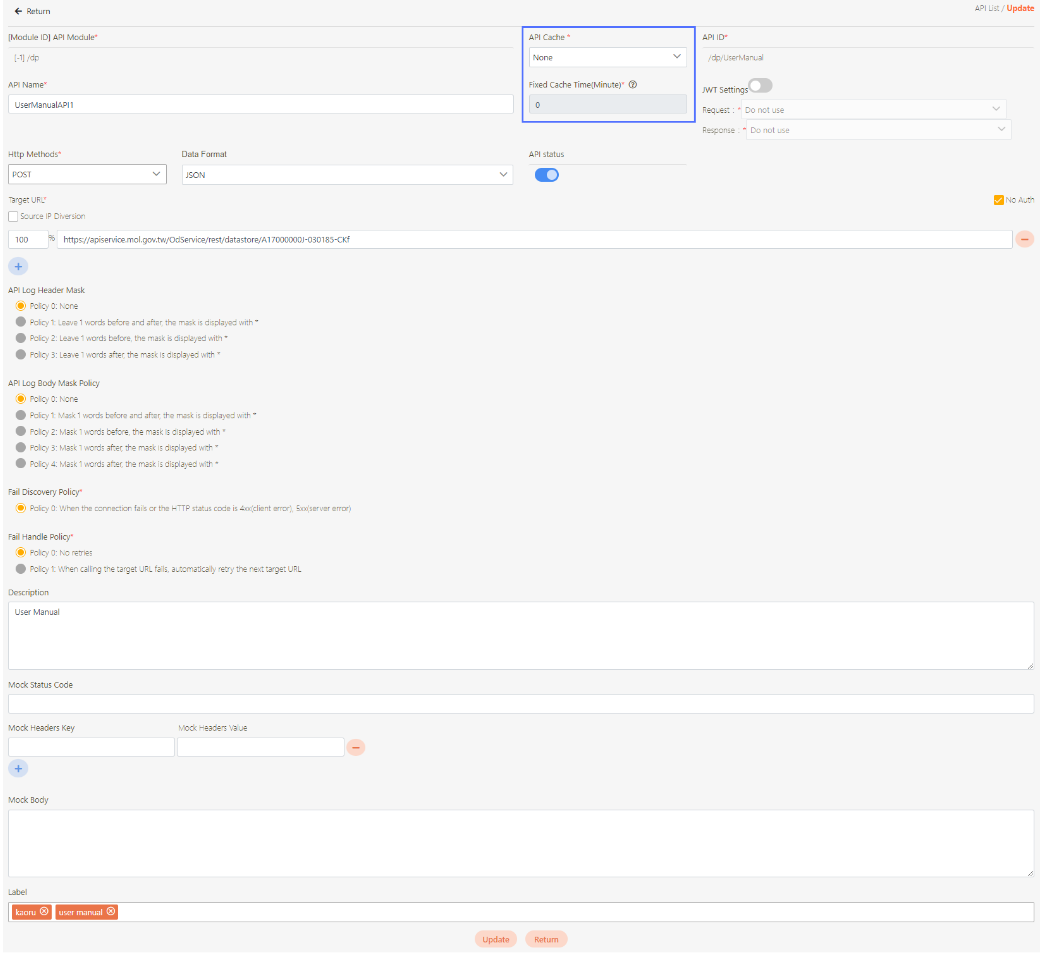
Task: Toggle the JWT Settings switch
Action: click(761, 86)
